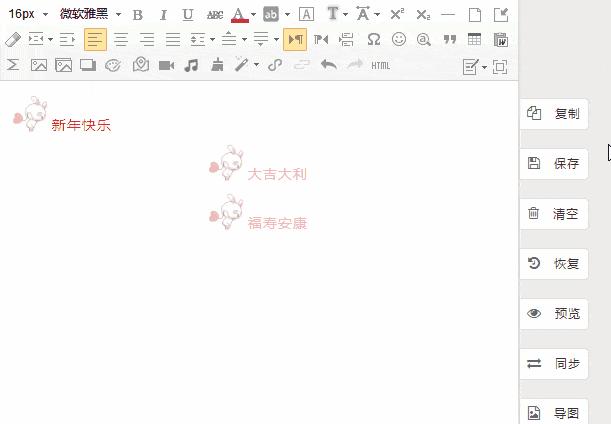This screenshot has width=611, height=424.
Task: Insert a map location
Action: coord(141,64)
